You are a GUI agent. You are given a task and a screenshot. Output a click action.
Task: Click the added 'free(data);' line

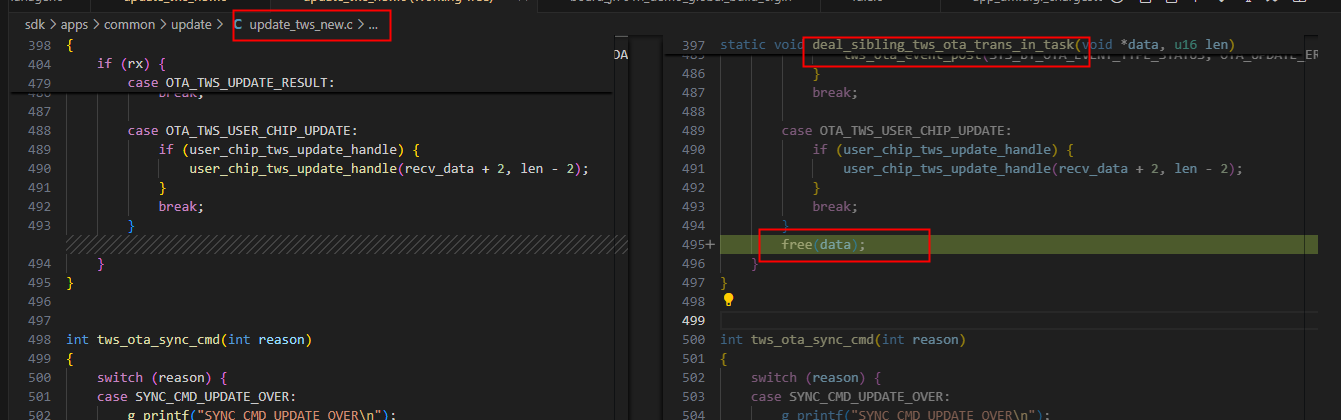pos(823,244)
